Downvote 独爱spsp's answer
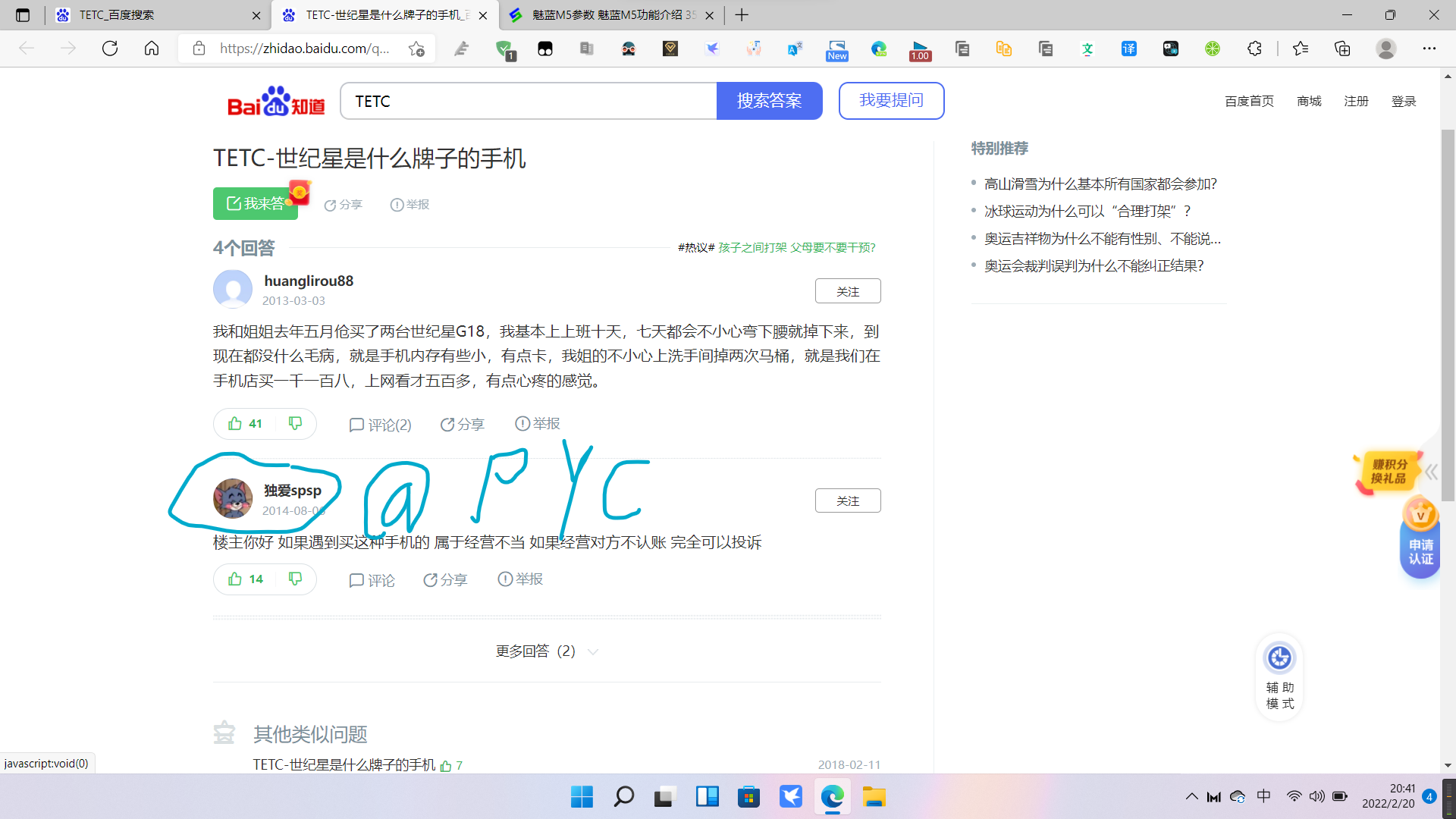Image resolution: width=1456 pixels, height=819 pixels. [295, 579]
